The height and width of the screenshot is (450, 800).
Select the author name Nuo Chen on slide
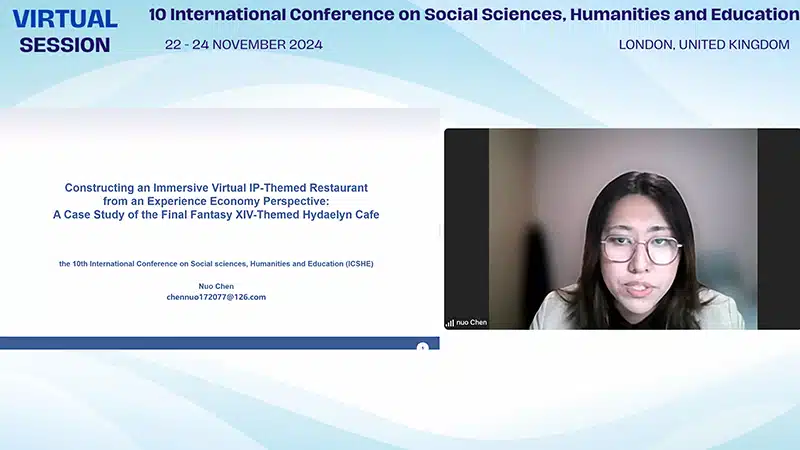click(x=216, y=287)
